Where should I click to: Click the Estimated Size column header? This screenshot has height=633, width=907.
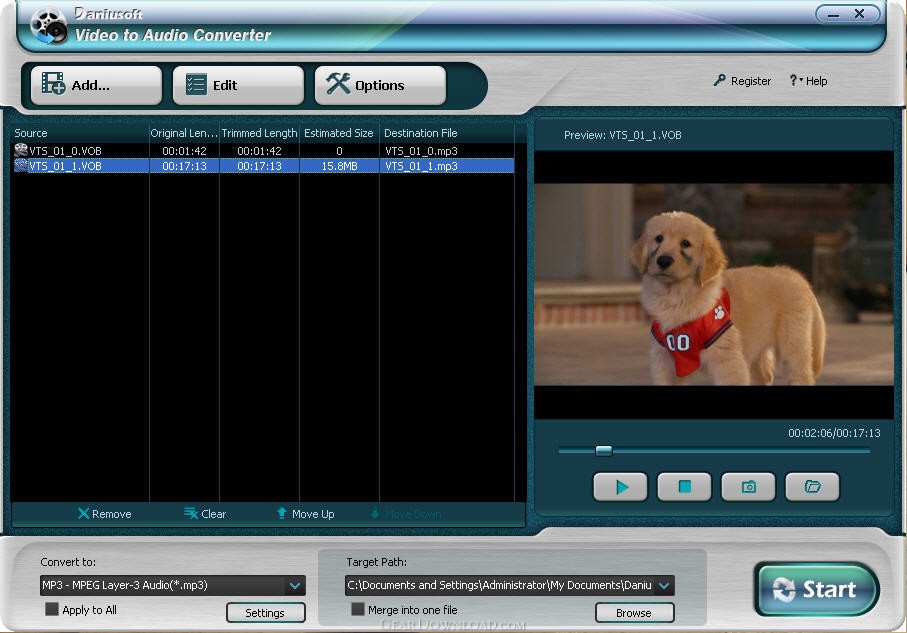[x=339, y=133]
